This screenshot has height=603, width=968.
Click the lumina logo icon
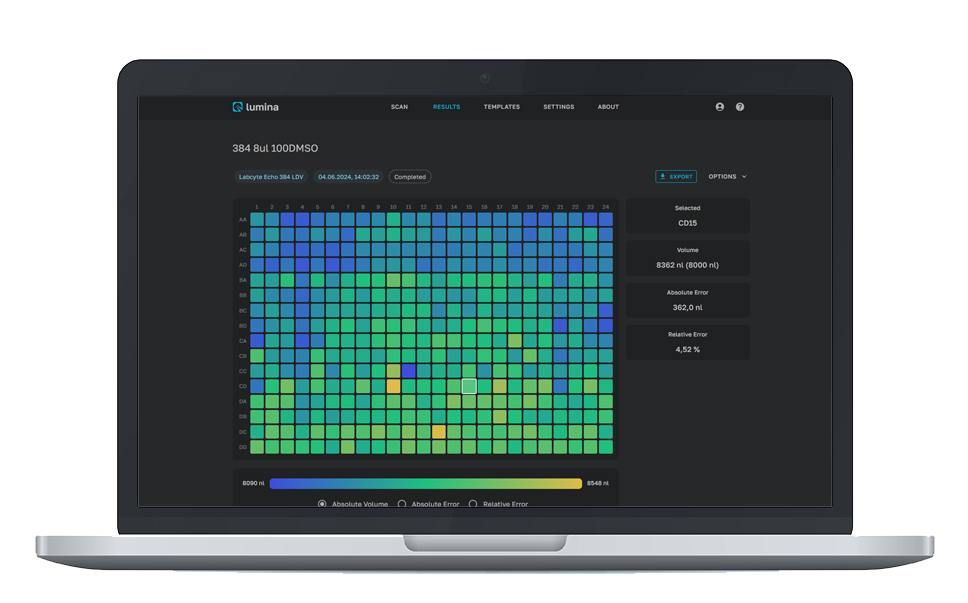(x=238, y=107)
